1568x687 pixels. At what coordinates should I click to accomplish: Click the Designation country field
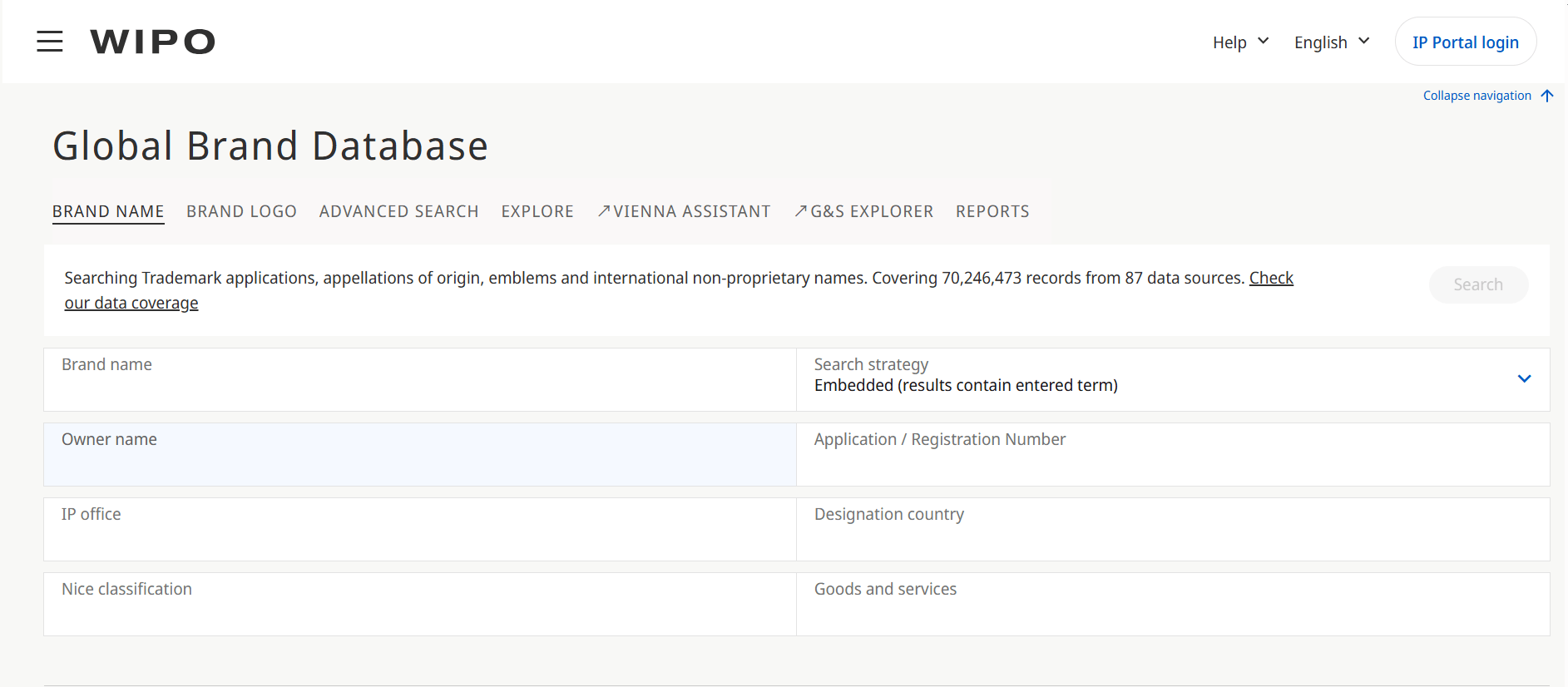[x=1173, y=529]
